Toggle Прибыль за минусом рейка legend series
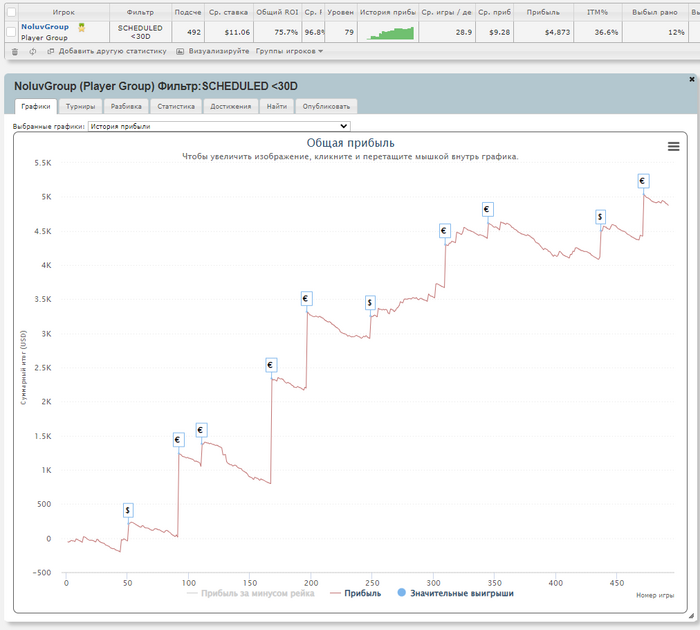The image size is (700, 630). [x=250, y=593]
